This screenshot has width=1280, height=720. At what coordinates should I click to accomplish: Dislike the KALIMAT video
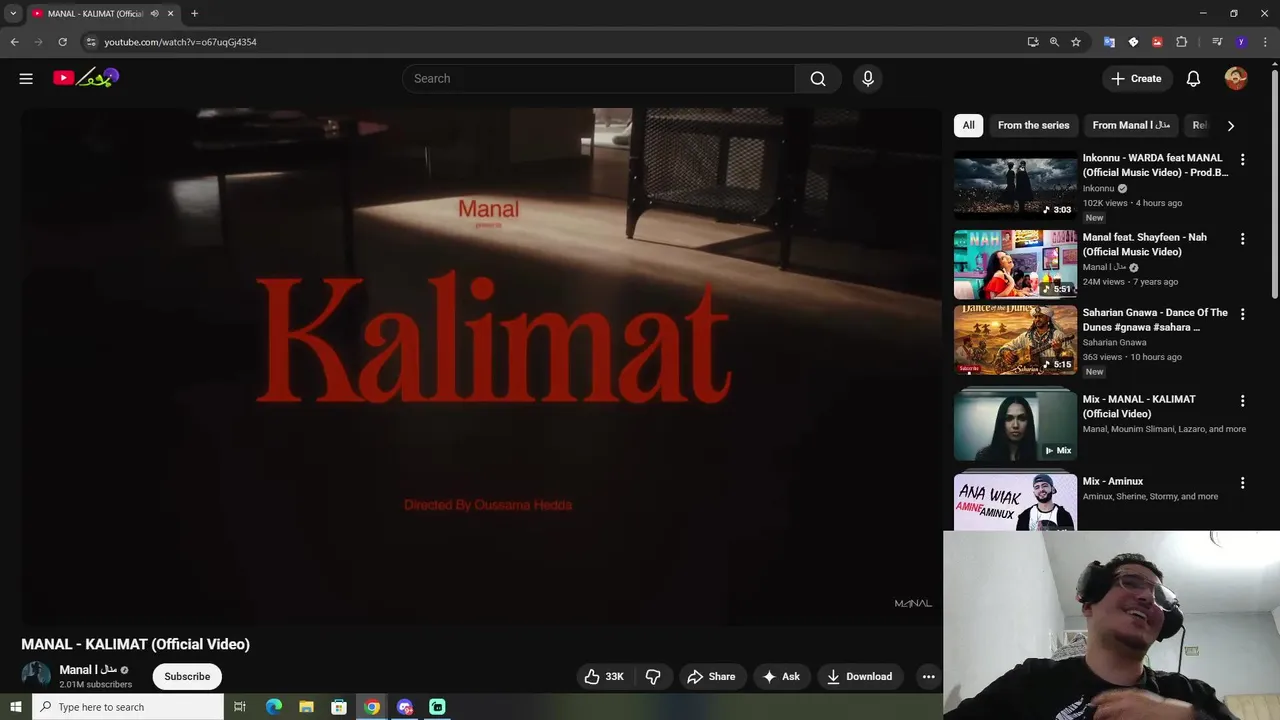(653, 676)
